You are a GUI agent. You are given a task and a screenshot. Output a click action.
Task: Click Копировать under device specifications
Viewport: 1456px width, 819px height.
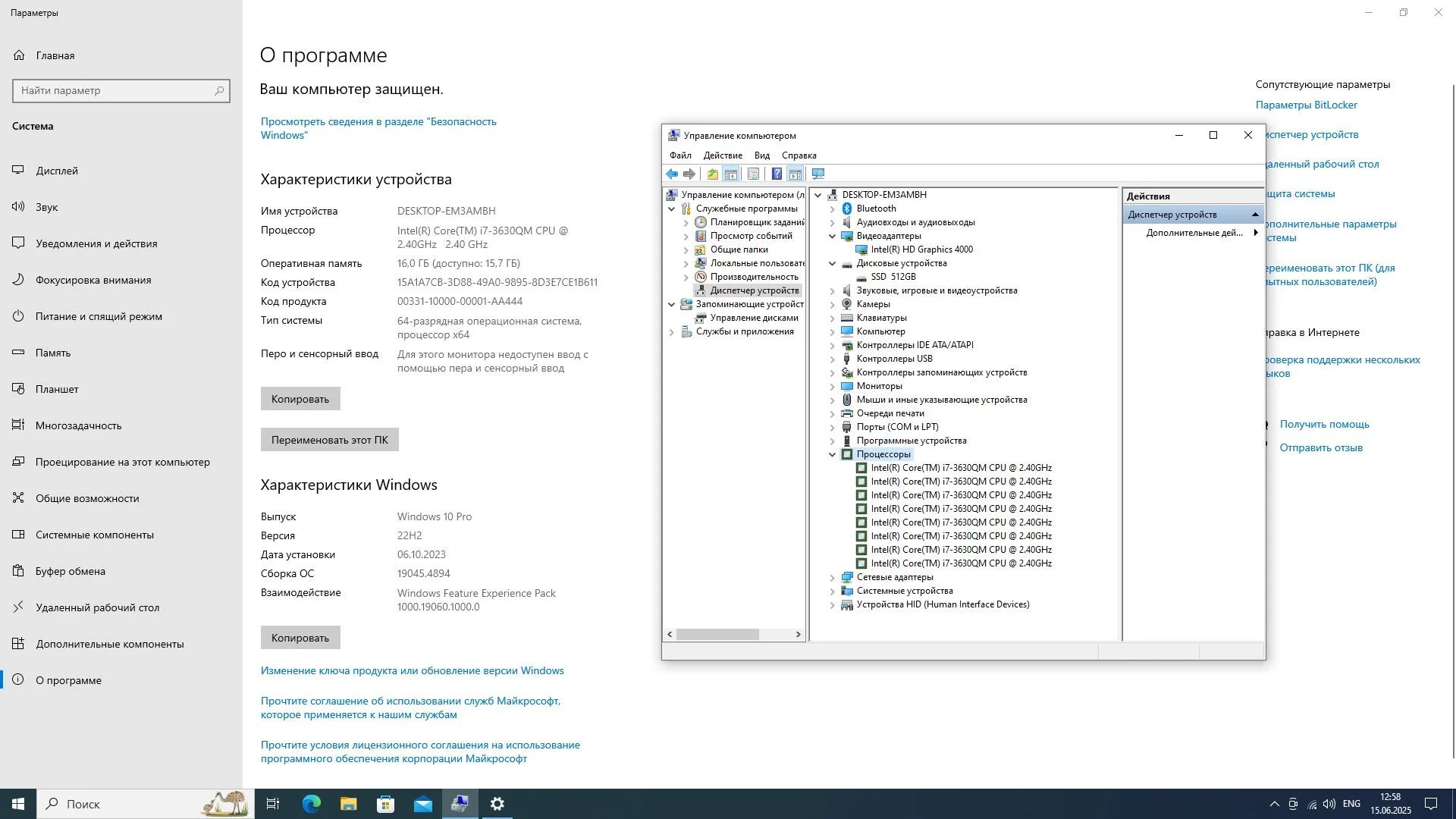coord(300,399)
